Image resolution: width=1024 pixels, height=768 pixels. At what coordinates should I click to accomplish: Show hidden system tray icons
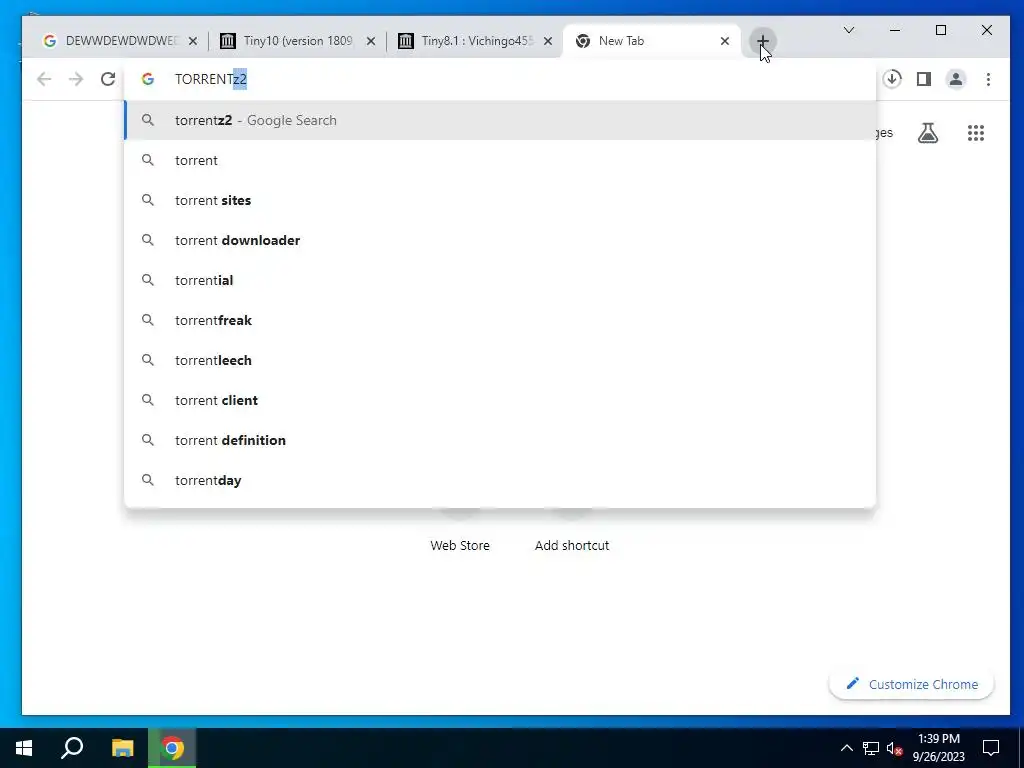click(x=846, y=748)
